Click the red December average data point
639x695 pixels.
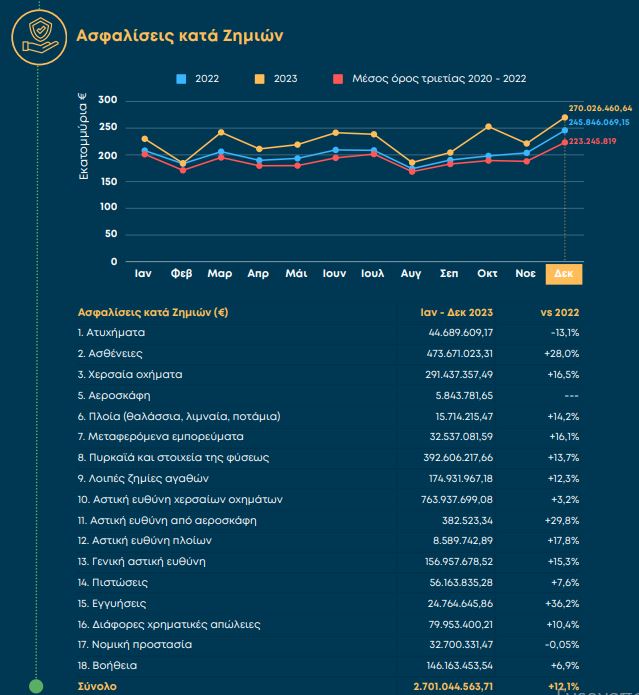coord(565,142)
